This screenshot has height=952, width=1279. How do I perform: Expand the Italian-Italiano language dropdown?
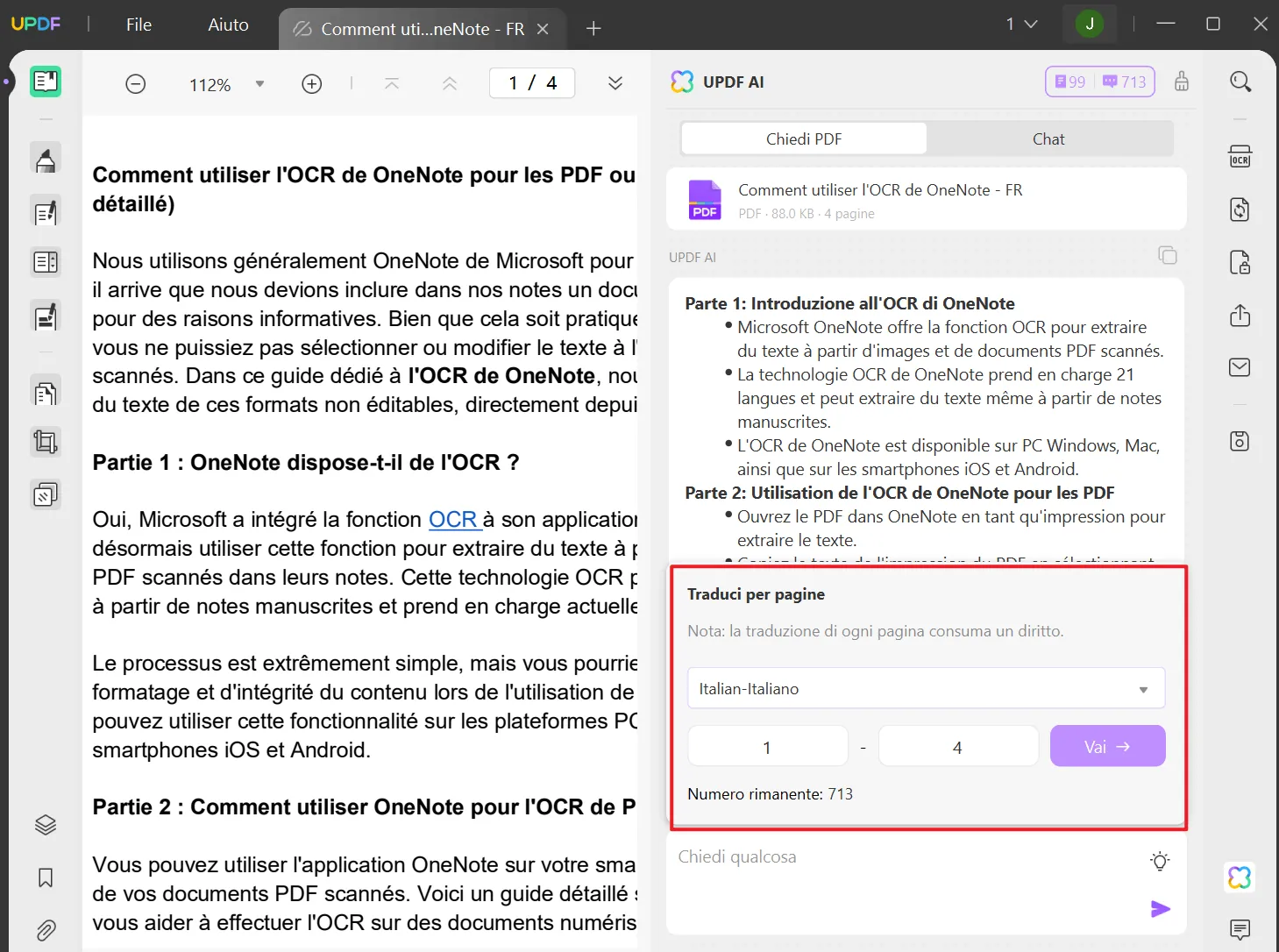point(926,689)
